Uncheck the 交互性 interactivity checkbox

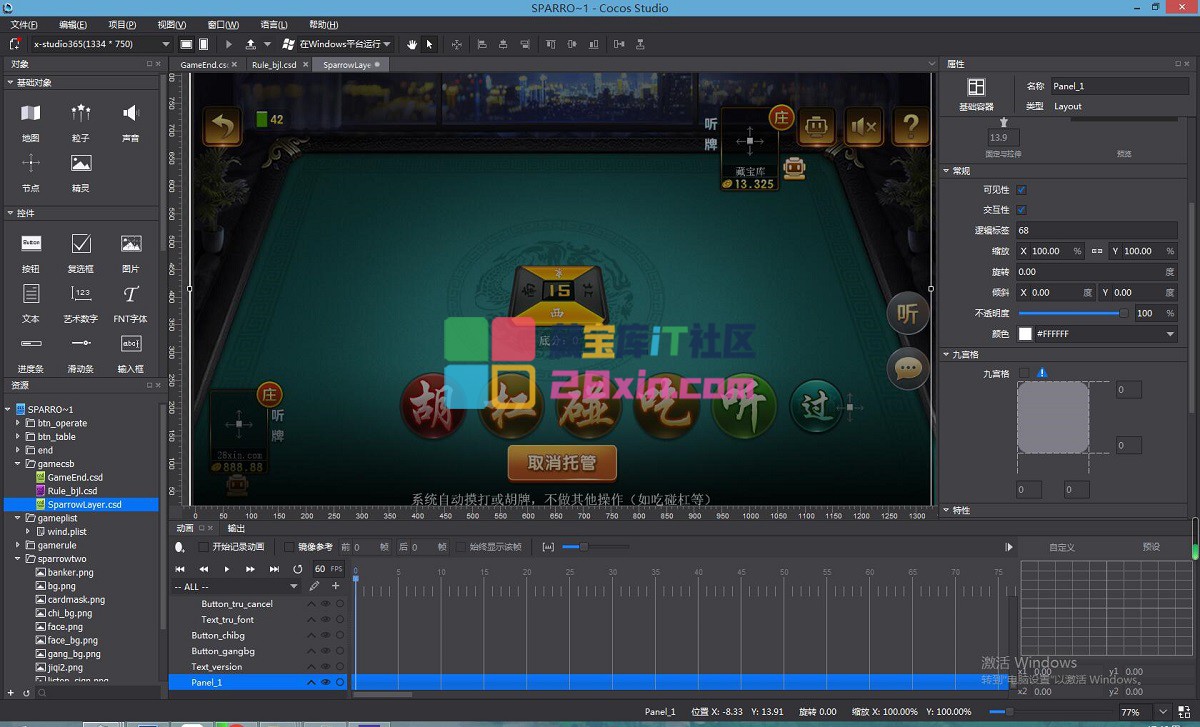click(x=1021, y=210)
